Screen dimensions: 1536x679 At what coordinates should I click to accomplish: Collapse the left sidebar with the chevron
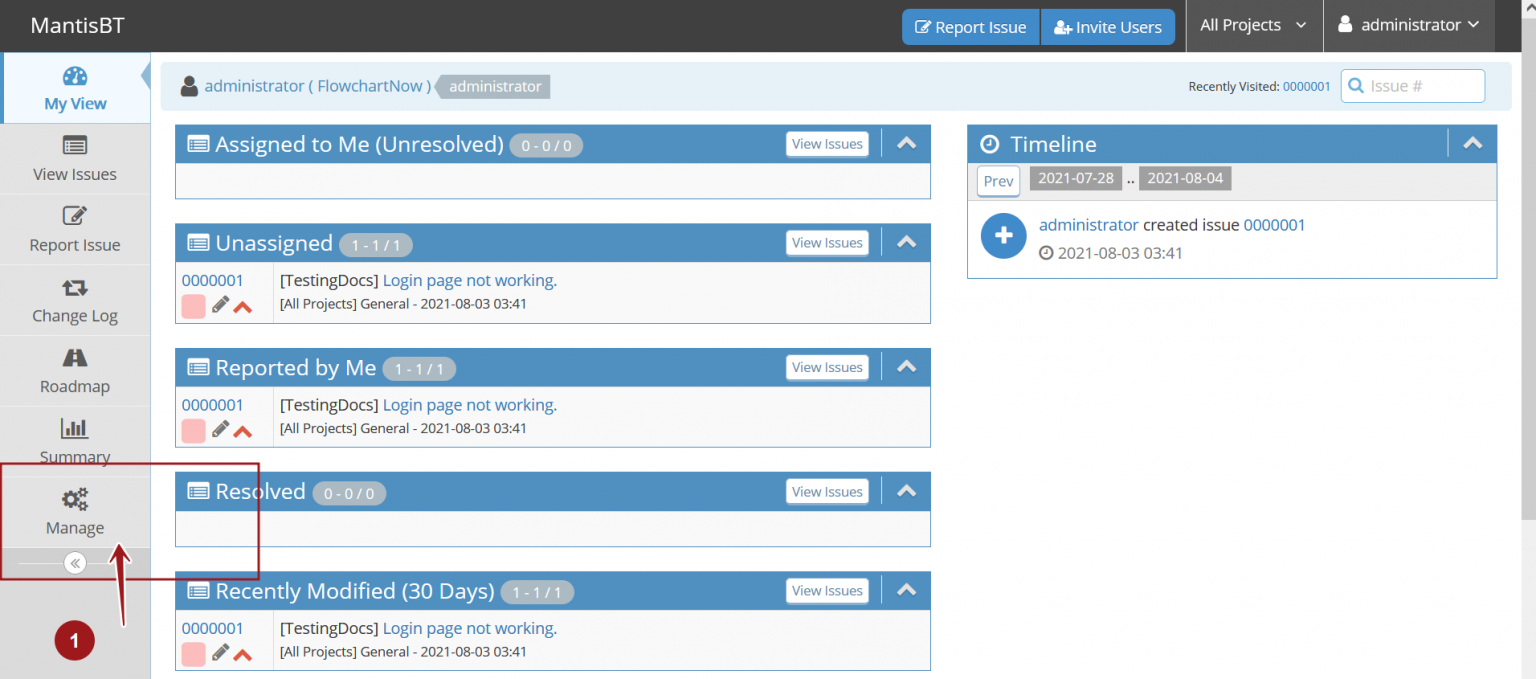[74, 562]
